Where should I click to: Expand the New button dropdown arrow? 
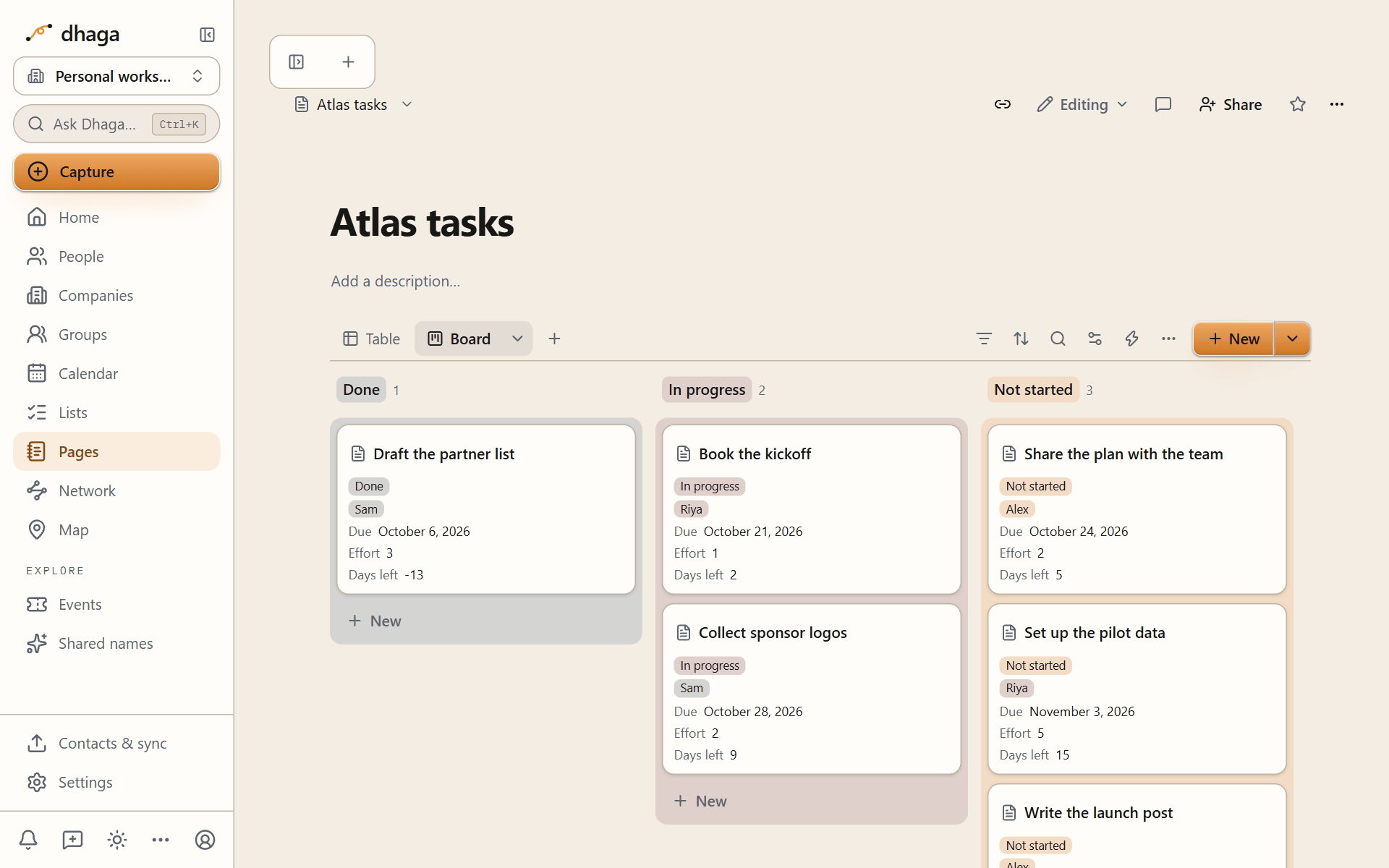point(1292,339)
